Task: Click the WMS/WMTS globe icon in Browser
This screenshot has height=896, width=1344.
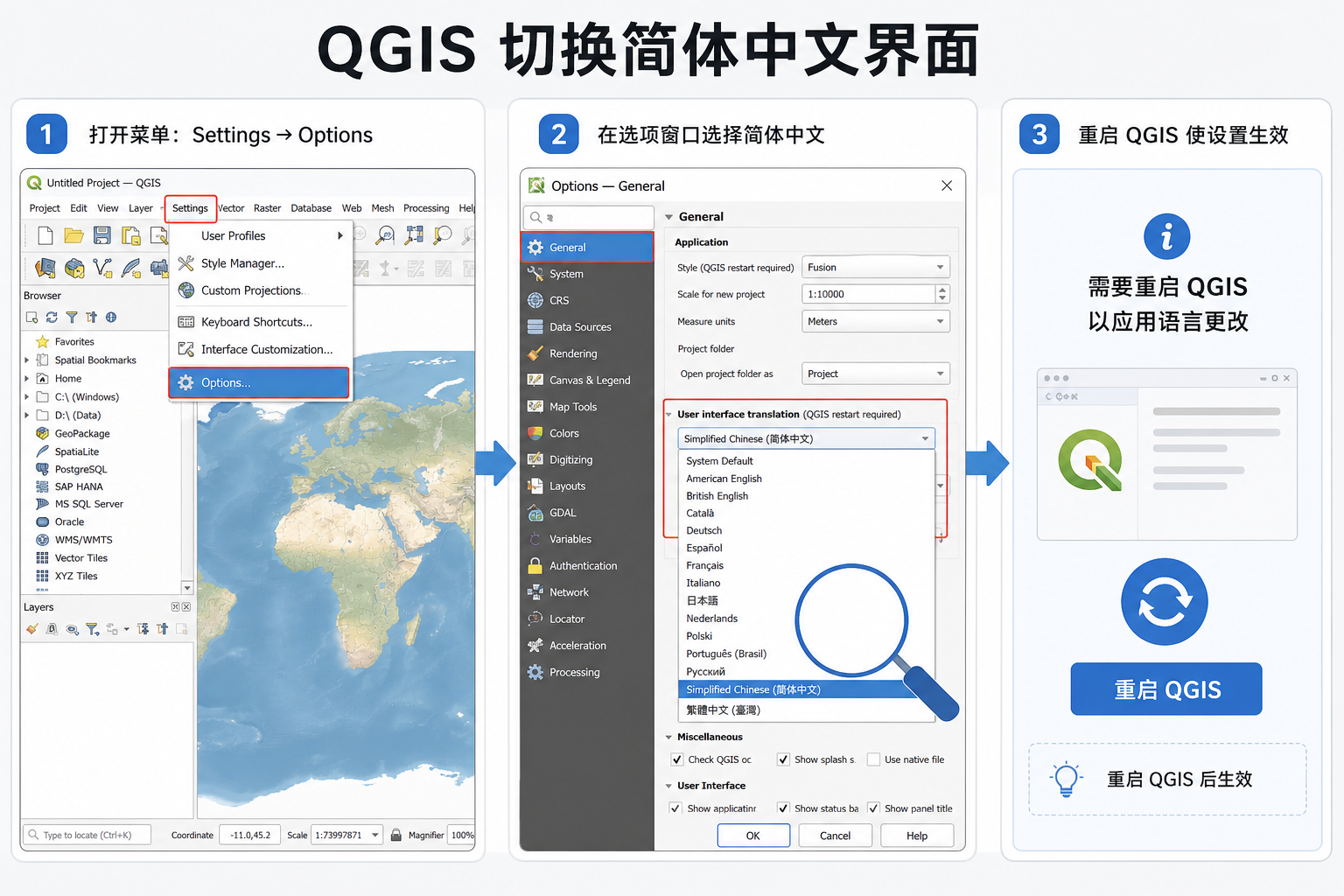Action: 42,540
